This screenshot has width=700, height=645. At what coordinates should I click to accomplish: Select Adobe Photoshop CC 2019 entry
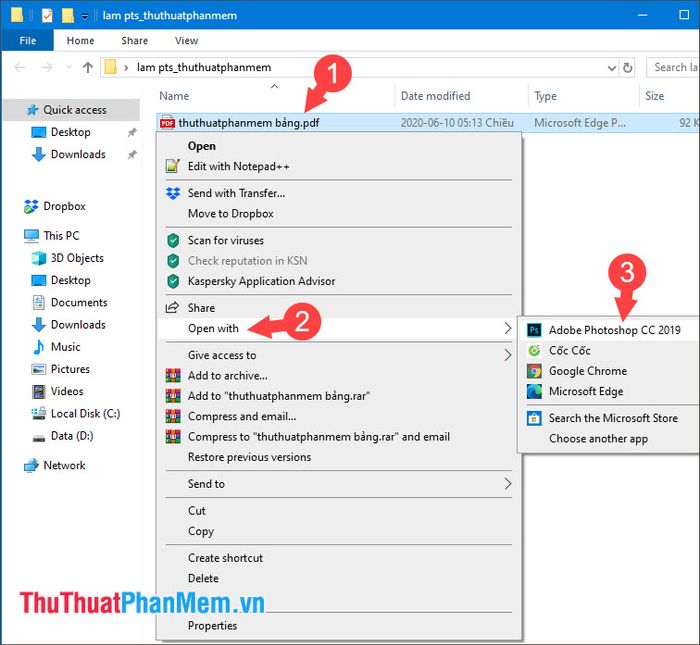pos(608,330)
